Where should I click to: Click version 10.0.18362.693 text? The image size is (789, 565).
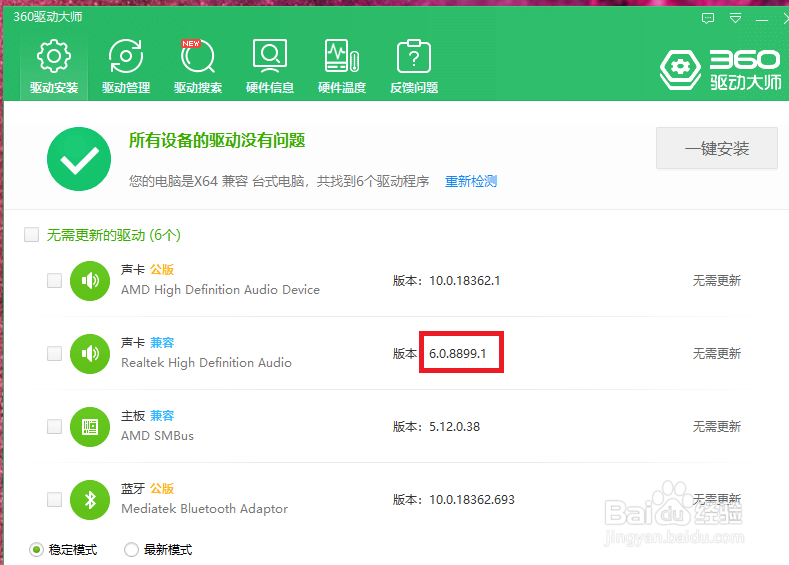pos(471,500)
